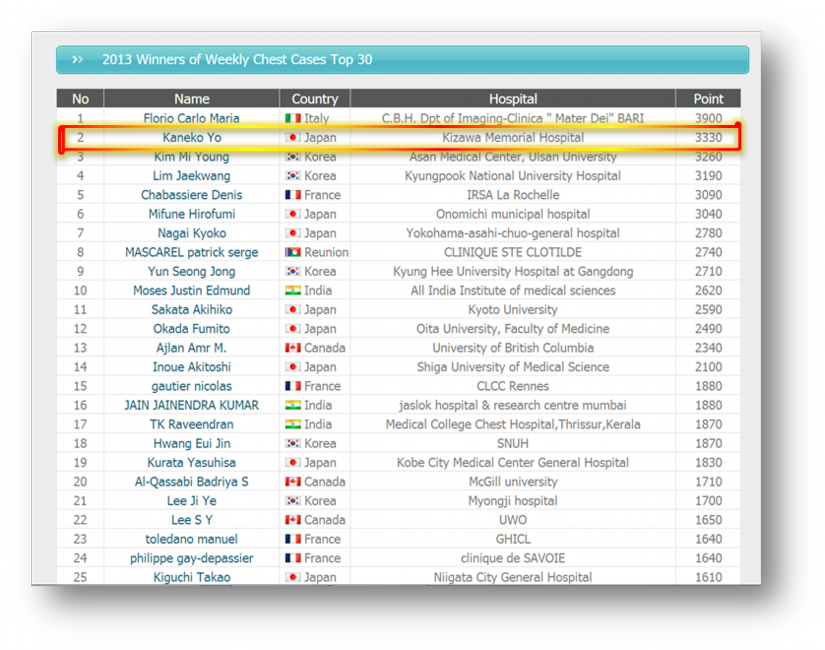Click India flag in Moses Justin Edmund row
The height and width of the screenshot is (650, 825).
click(x=293, y=291)
